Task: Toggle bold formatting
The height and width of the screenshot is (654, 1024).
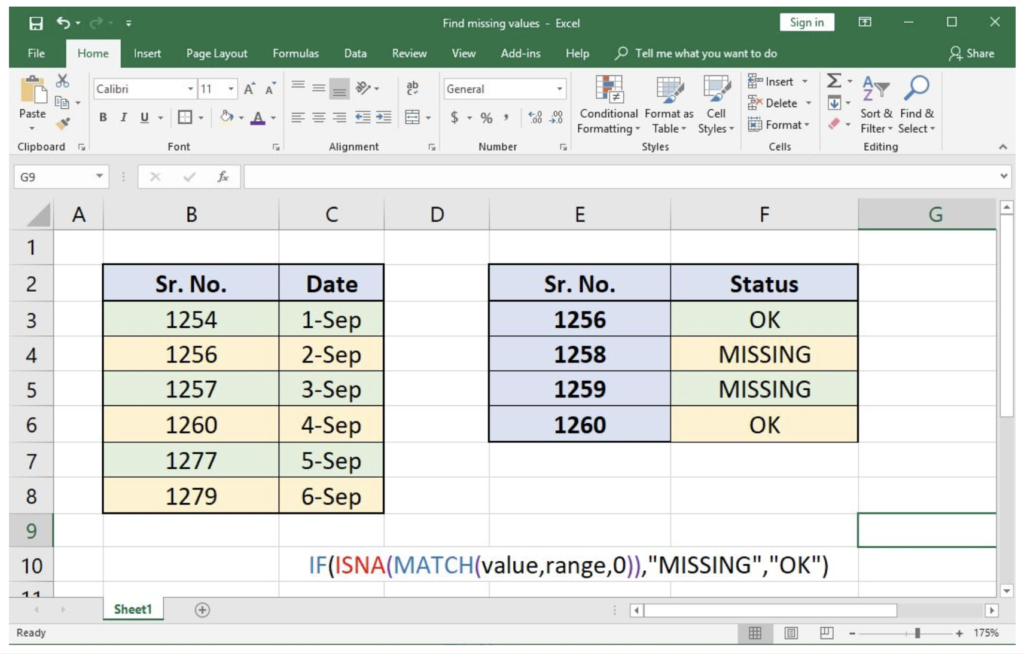Action: click(x=103, y=117)
